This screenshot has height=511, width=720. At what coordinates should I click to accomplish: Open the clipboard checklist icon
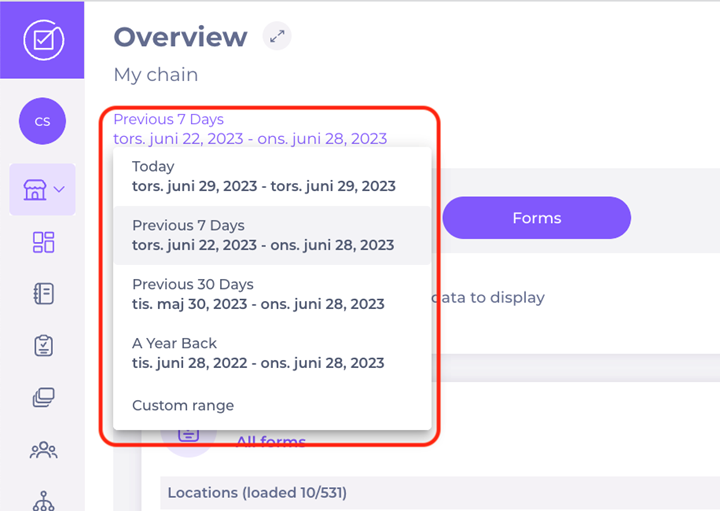[x=43, y=346]
